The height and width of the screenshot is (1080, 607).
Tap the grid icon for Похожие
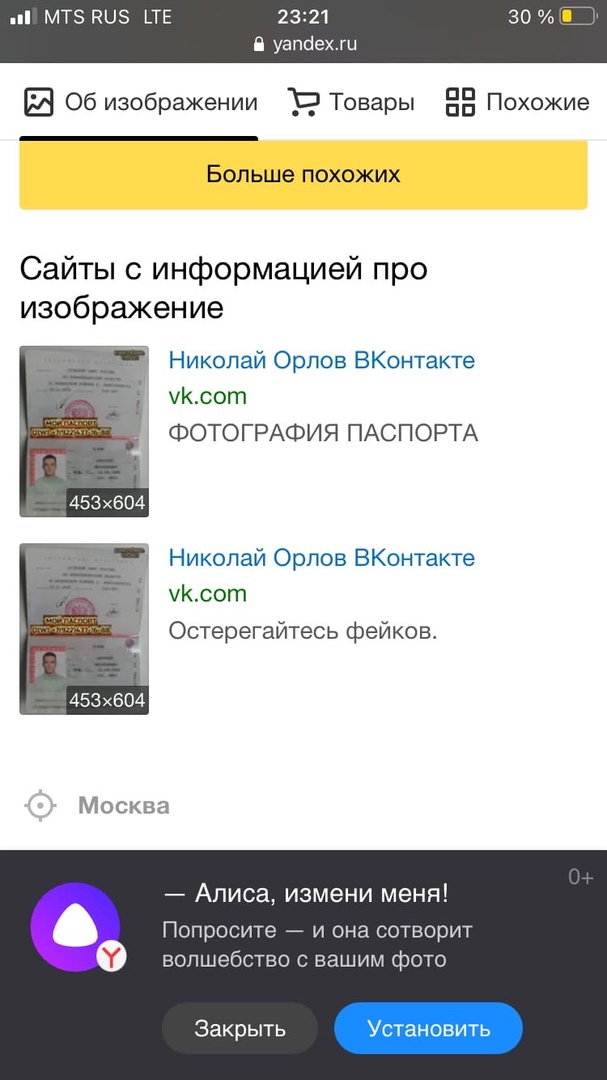pos(460,102)
